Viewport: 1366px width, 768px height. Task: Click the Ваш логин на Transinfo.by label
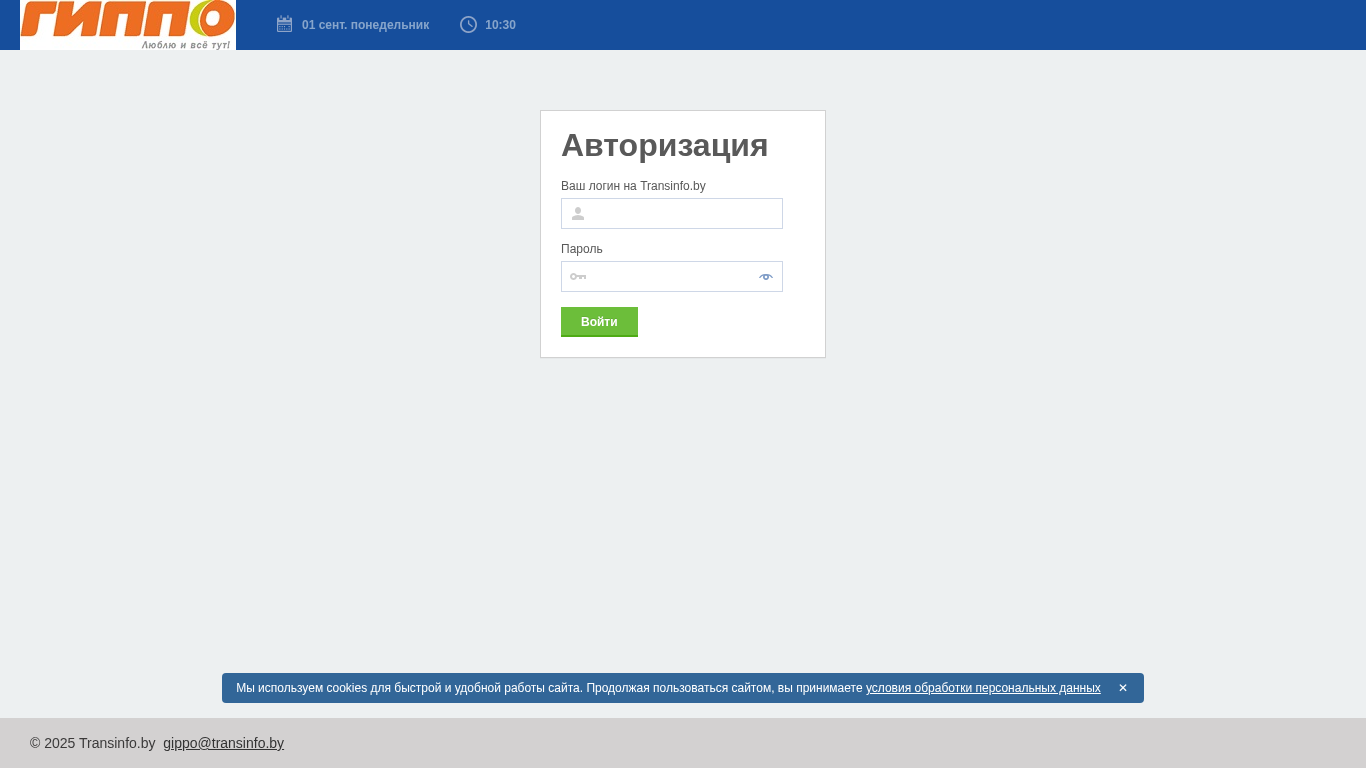point(633,186)
